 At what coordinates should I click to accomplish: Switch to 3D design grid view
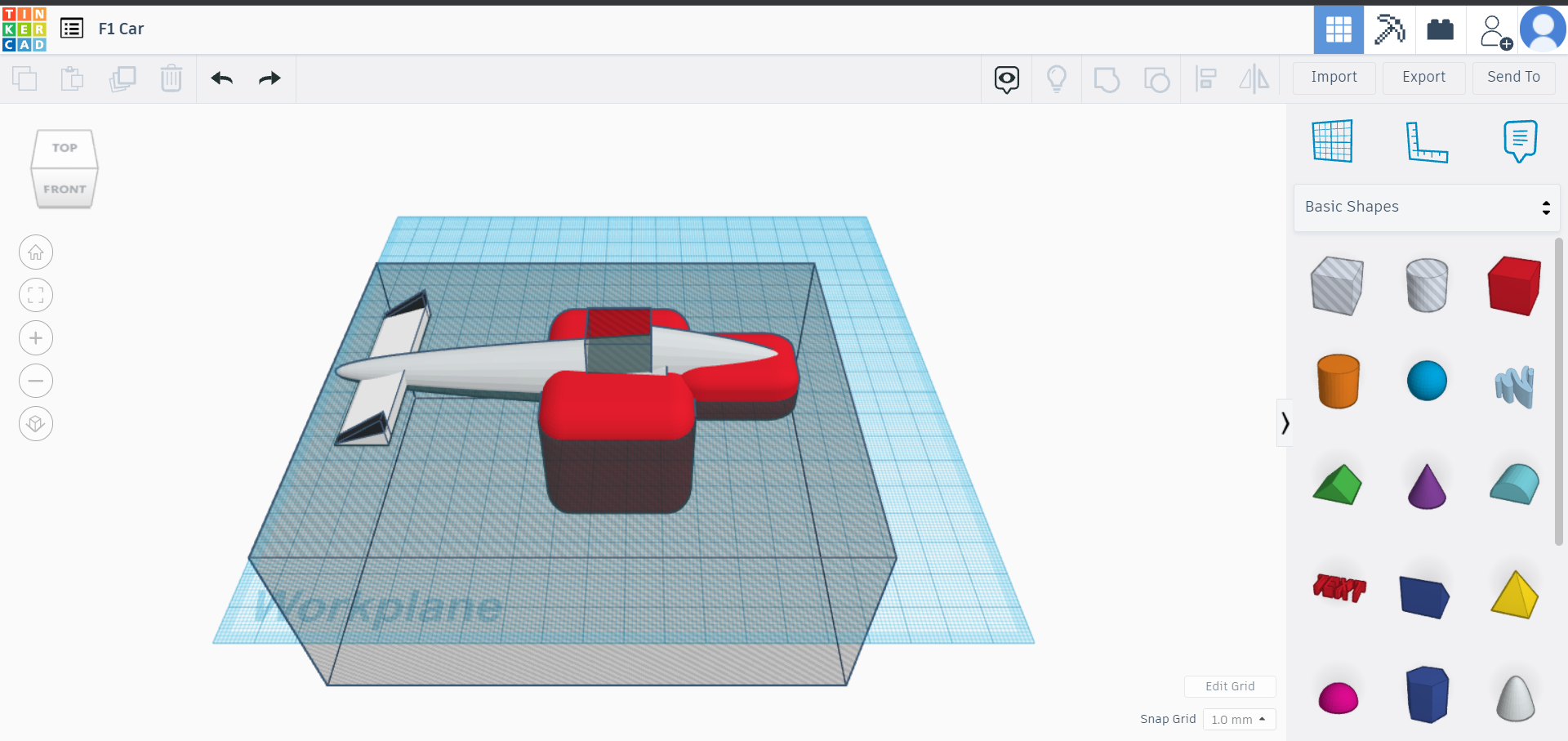(x=1339, y=30)
